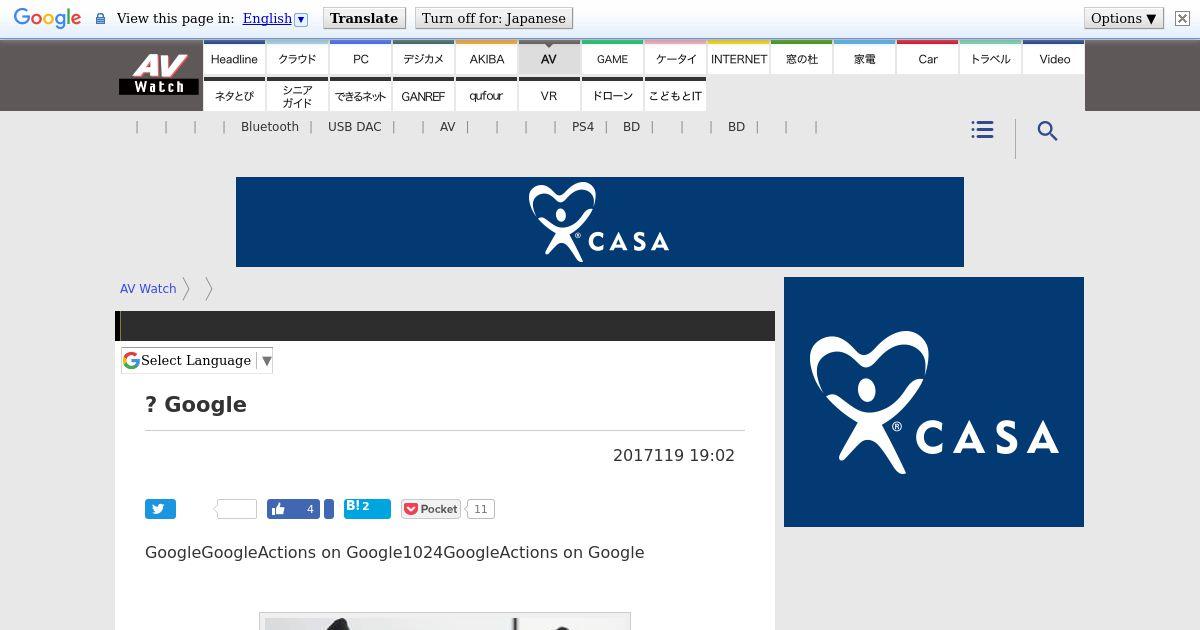The height and width of the screenshot is (630, 1200).
Task: Click the Translate button
Action: pyautogui.click(x=364, y=18)
